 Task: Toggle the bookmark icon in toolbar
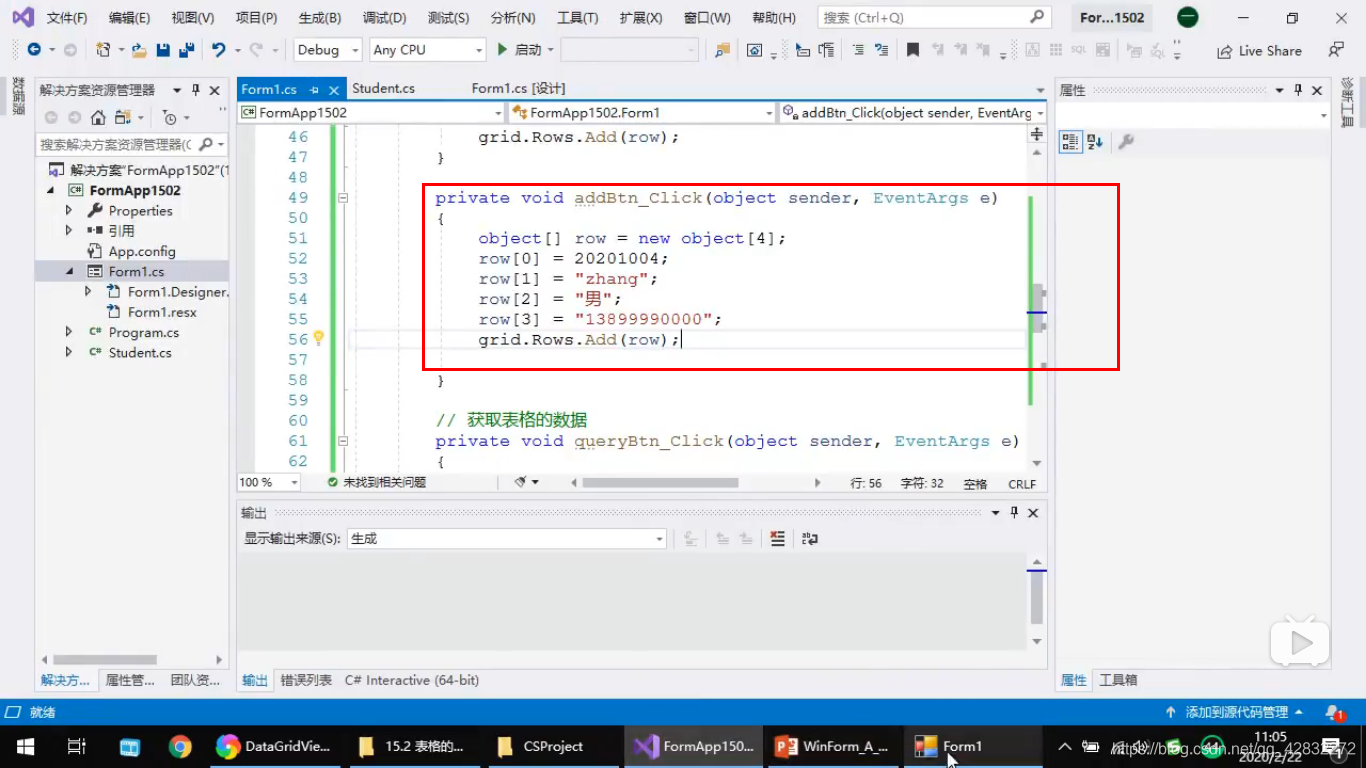point(912,50)
